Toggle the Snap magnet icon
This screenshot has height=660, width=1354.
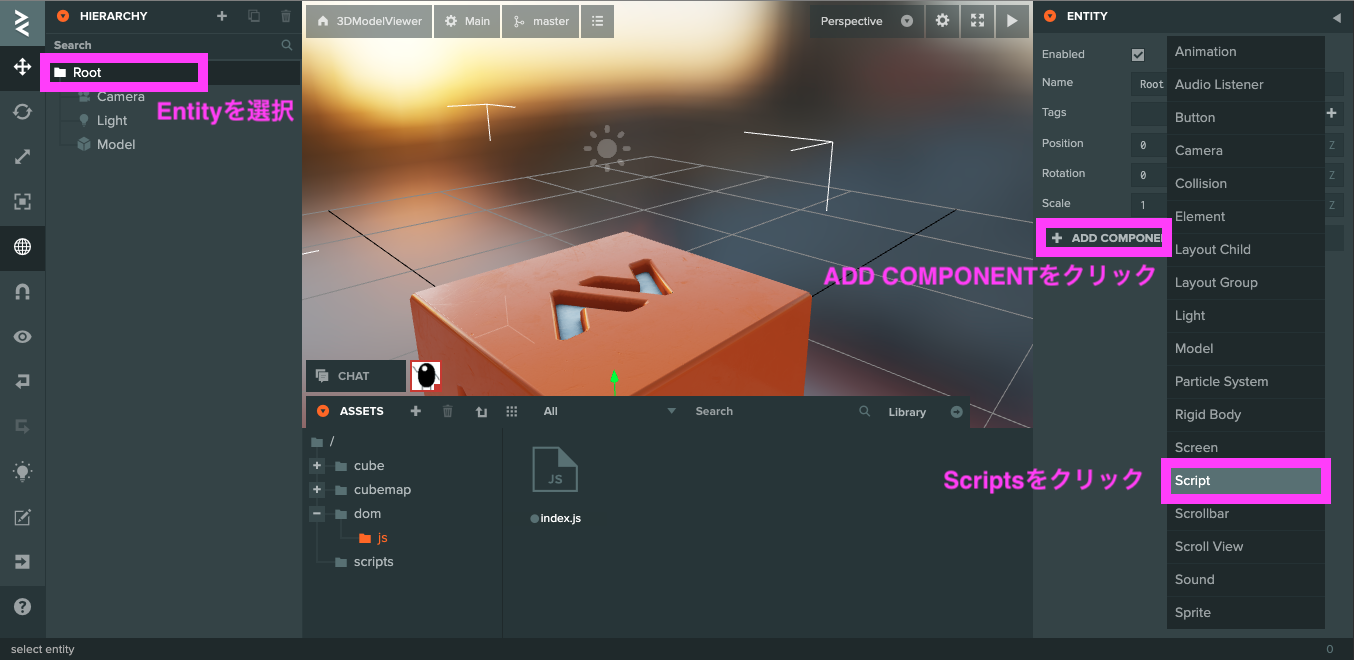click(x=22, y=292)
